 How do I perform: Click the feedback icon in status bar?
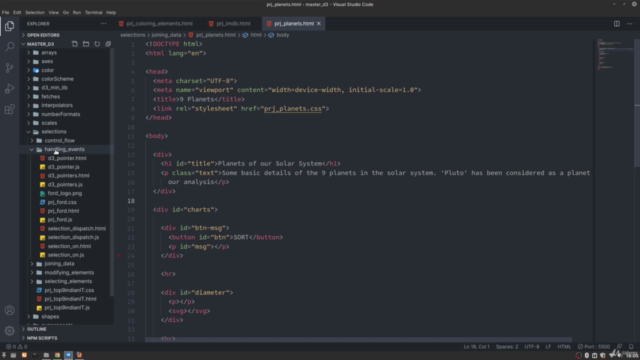click(x=619, y=347)
